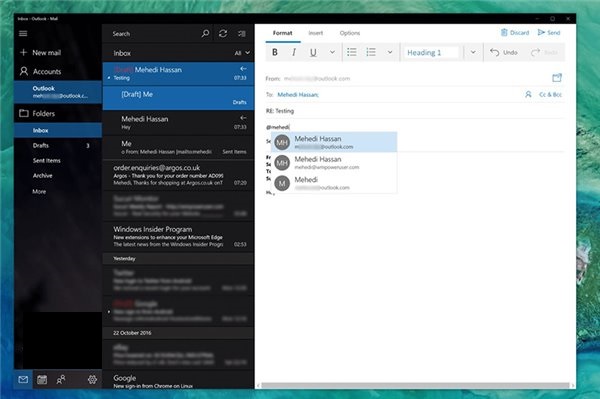Click the 22 October 2016 group header
Screen dimensions: 600x399
tap(178, 333)
